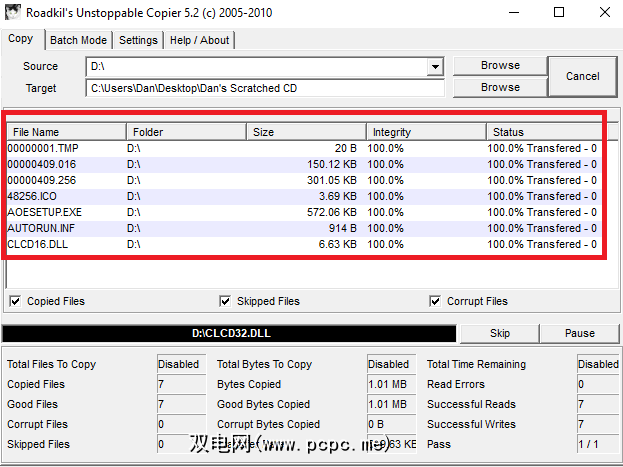Click the 20 B size cell
The image size is (623, 467).
346,148
